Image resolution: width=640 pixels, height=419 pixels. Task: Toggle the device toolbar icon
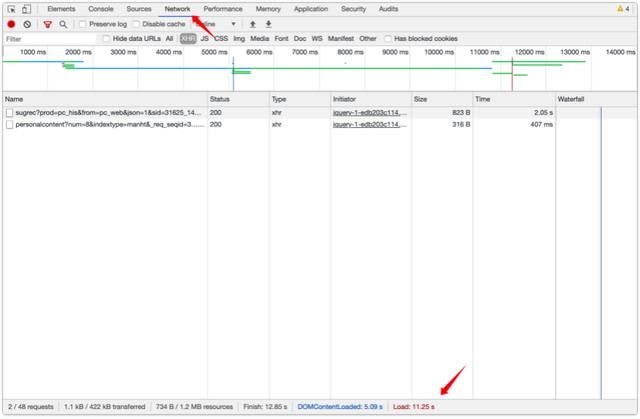[26, 9]
